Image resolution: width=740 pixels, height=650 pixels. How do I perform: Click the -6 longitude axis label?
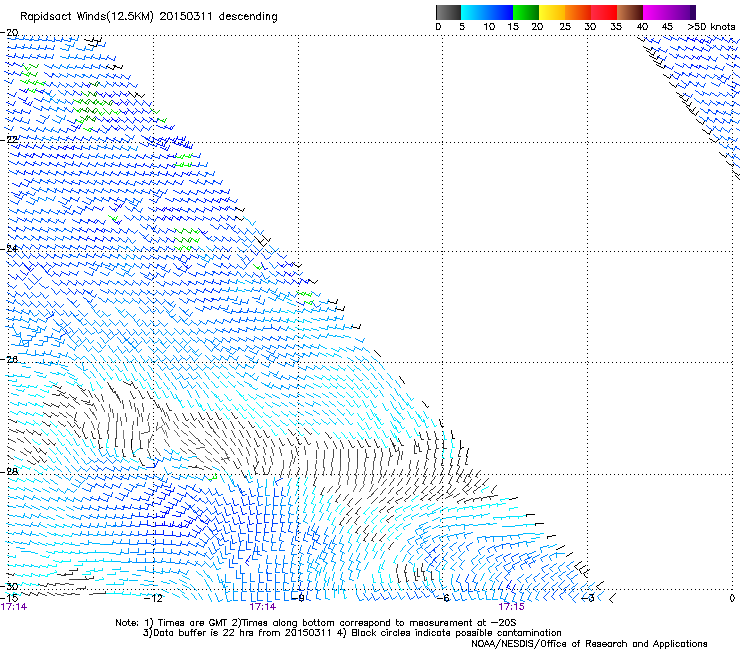[x=443, y=598]
